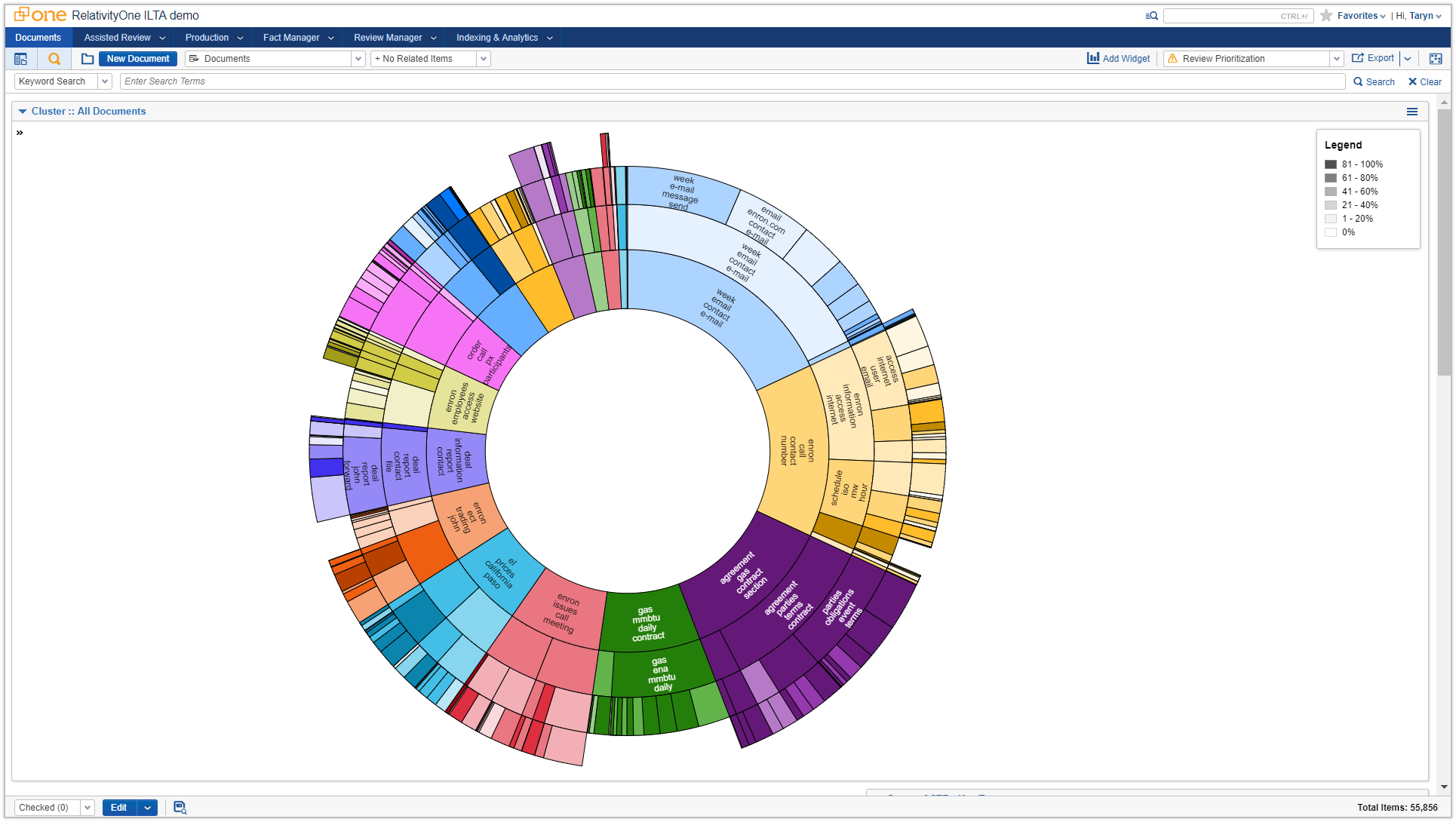Open the cluster widget hamburger menu

1413,111
